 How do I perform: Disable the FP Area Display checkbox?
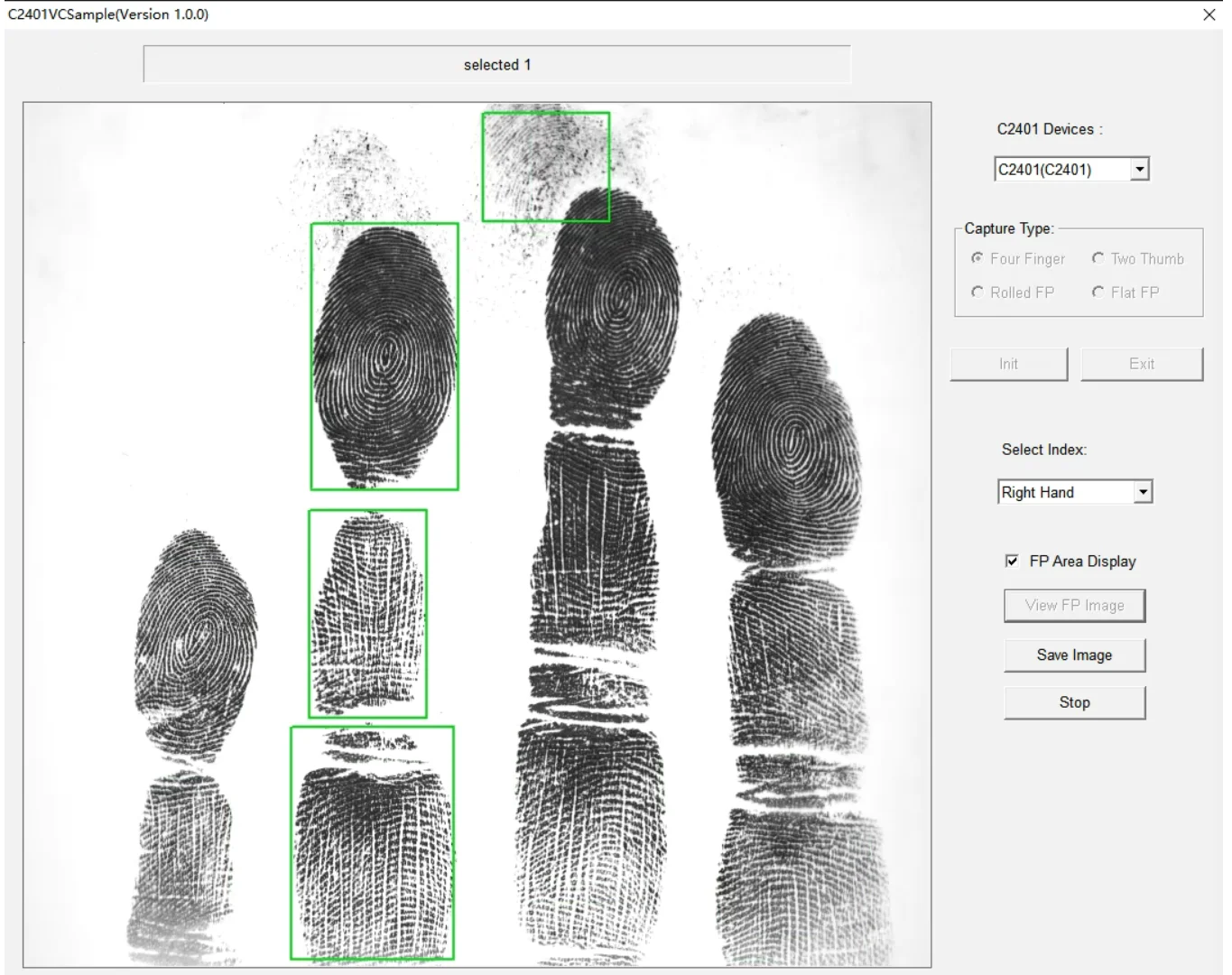1013,561
